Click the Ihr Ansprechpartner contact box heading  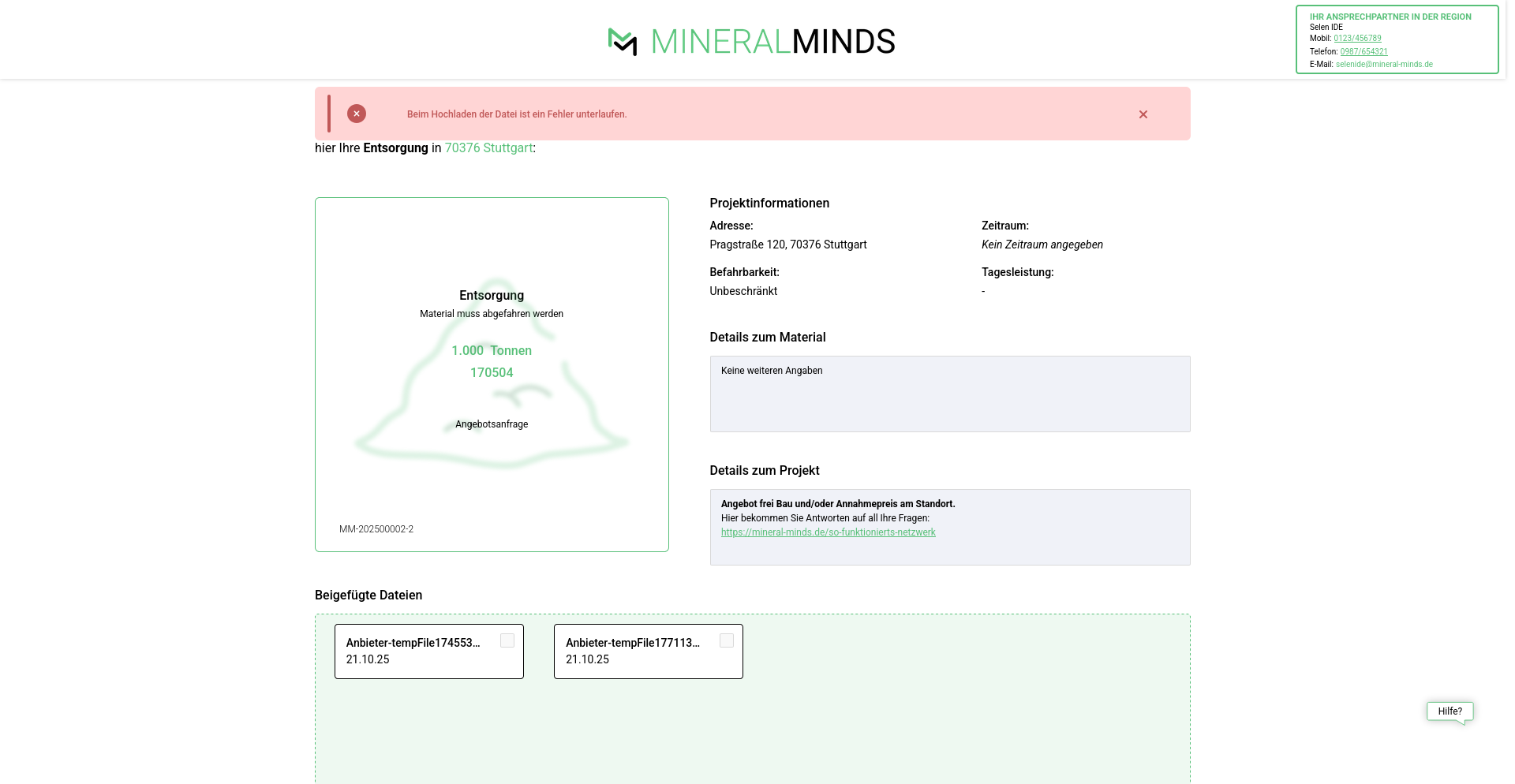1390,17
